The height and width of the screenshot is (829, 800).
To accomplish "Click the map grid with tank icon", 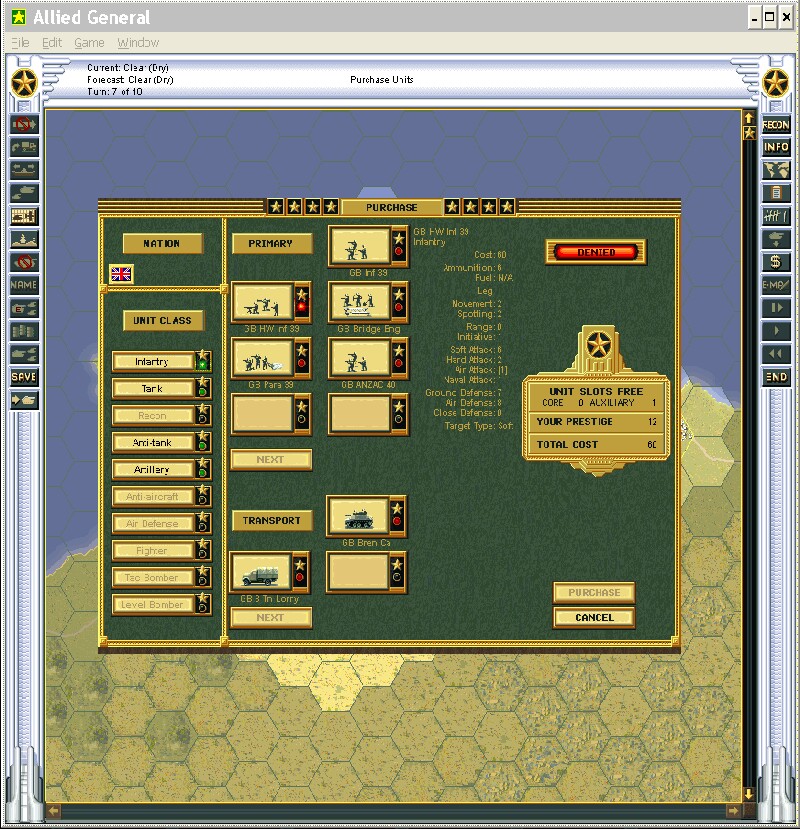I will click(24, 216).
